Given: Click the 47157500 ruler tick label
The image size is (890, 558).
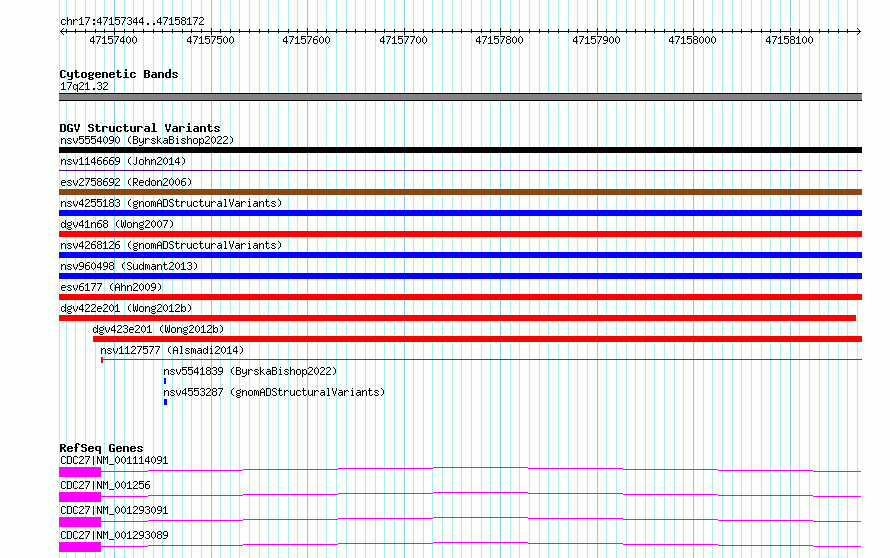Looking at the screenshot, I should 210,40.
